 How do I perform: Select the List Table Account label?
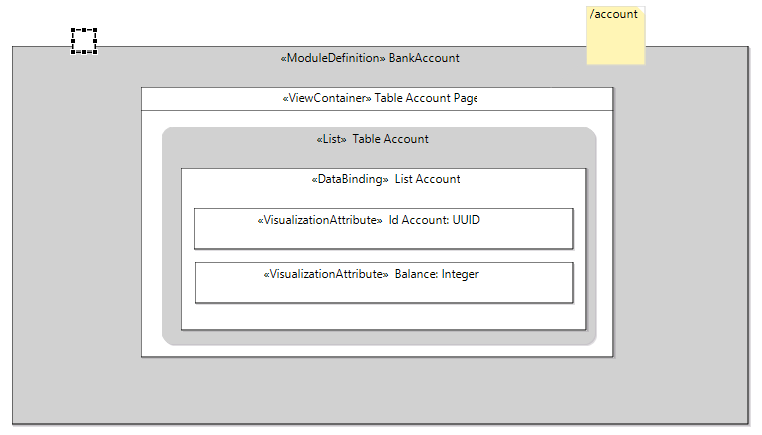coord(373,139)
